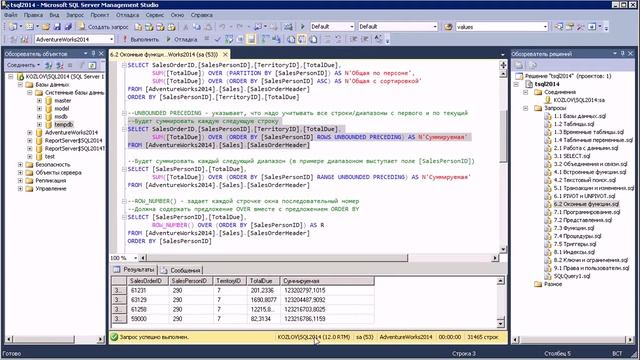Open the Запрос menu
The width and height of the screenshot is (640, 360).
[x=75, y=15]
